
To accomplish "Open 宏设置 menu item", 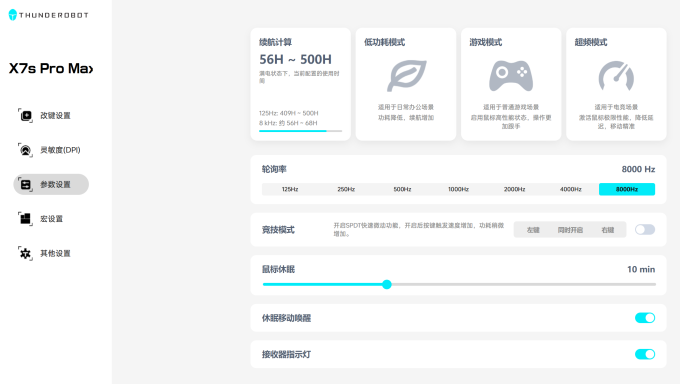I will 51,219.
